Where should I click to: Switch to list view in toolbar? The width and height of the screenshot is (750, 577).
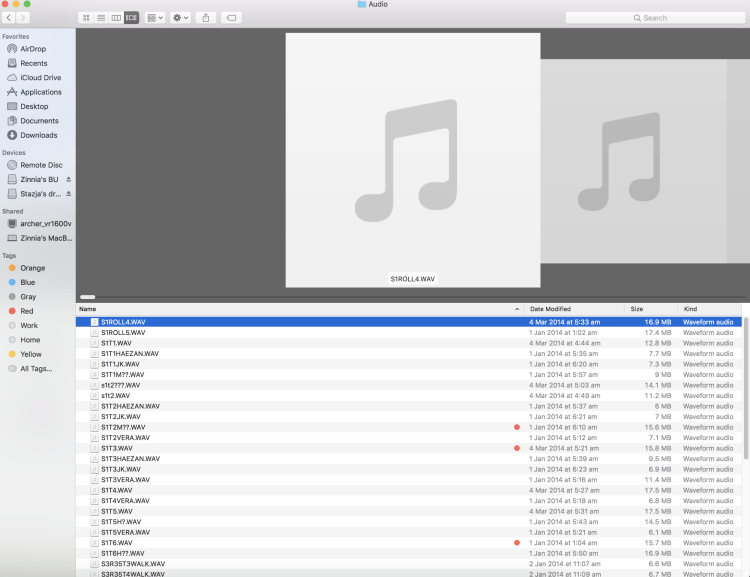(x=101, y=18)
